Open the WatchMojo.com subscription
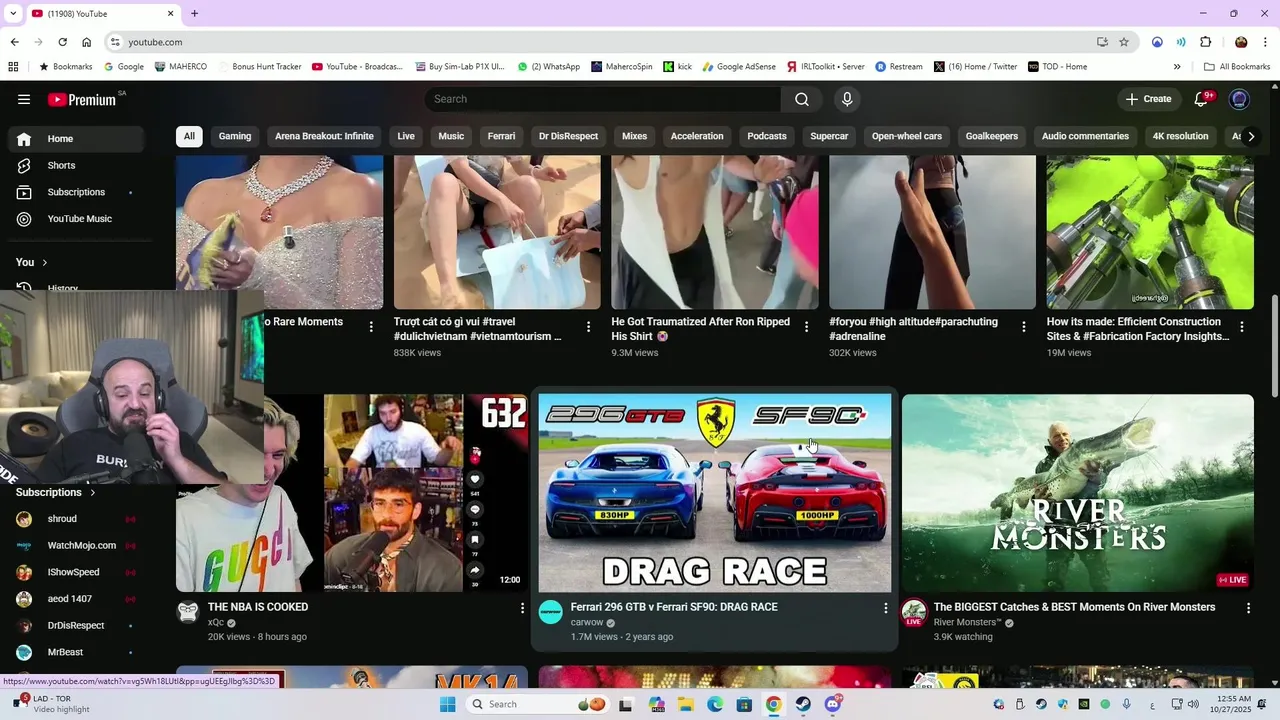The width and height of the screenshot is (1280, 720). click(76, 545)
